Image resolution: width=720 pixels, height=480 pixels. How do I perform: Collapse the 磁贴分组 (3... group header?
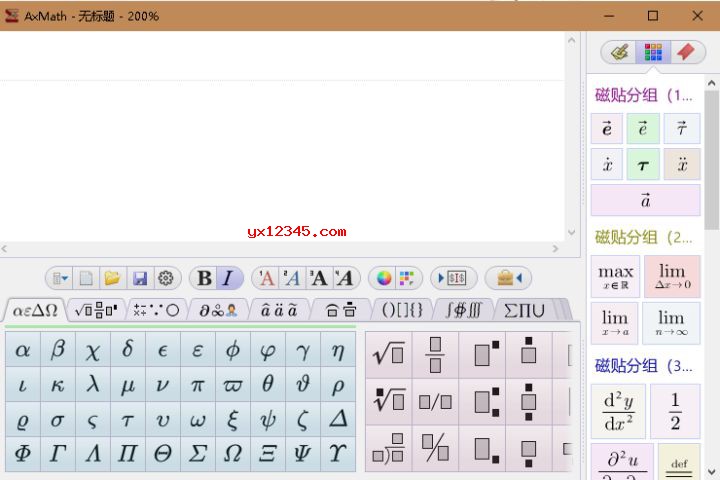click(x=643, y=366)
